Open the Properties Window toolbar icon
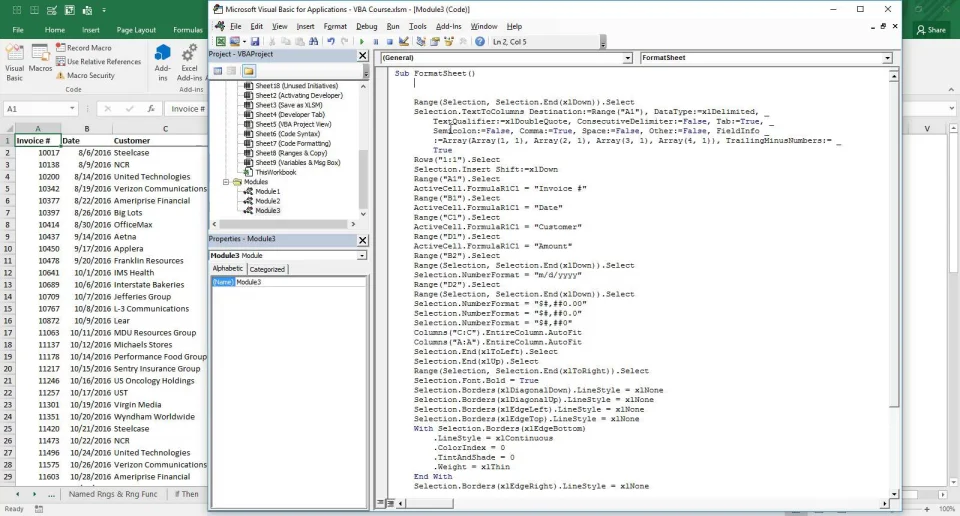 (435, 42)
